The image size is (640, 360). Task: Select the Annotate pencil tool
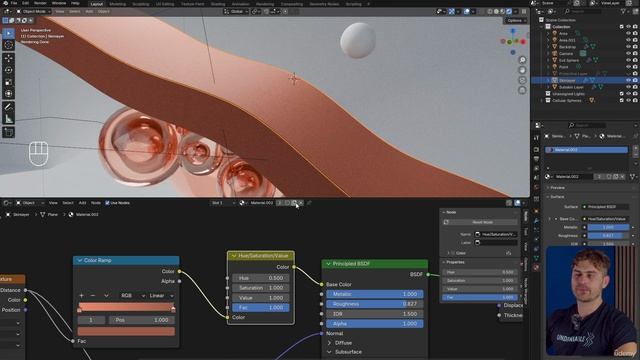[9, 107]
